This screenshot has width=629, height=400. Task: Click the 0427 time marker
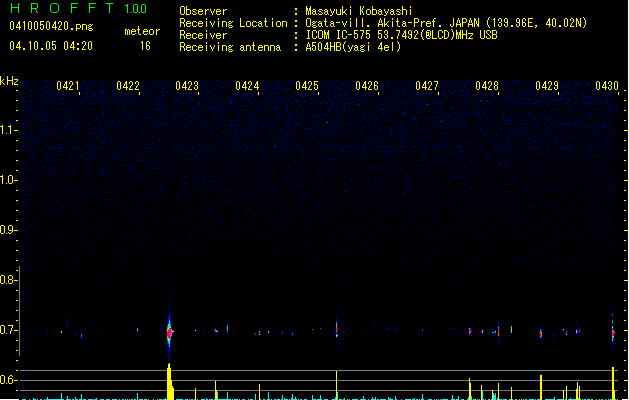point(427,87)
